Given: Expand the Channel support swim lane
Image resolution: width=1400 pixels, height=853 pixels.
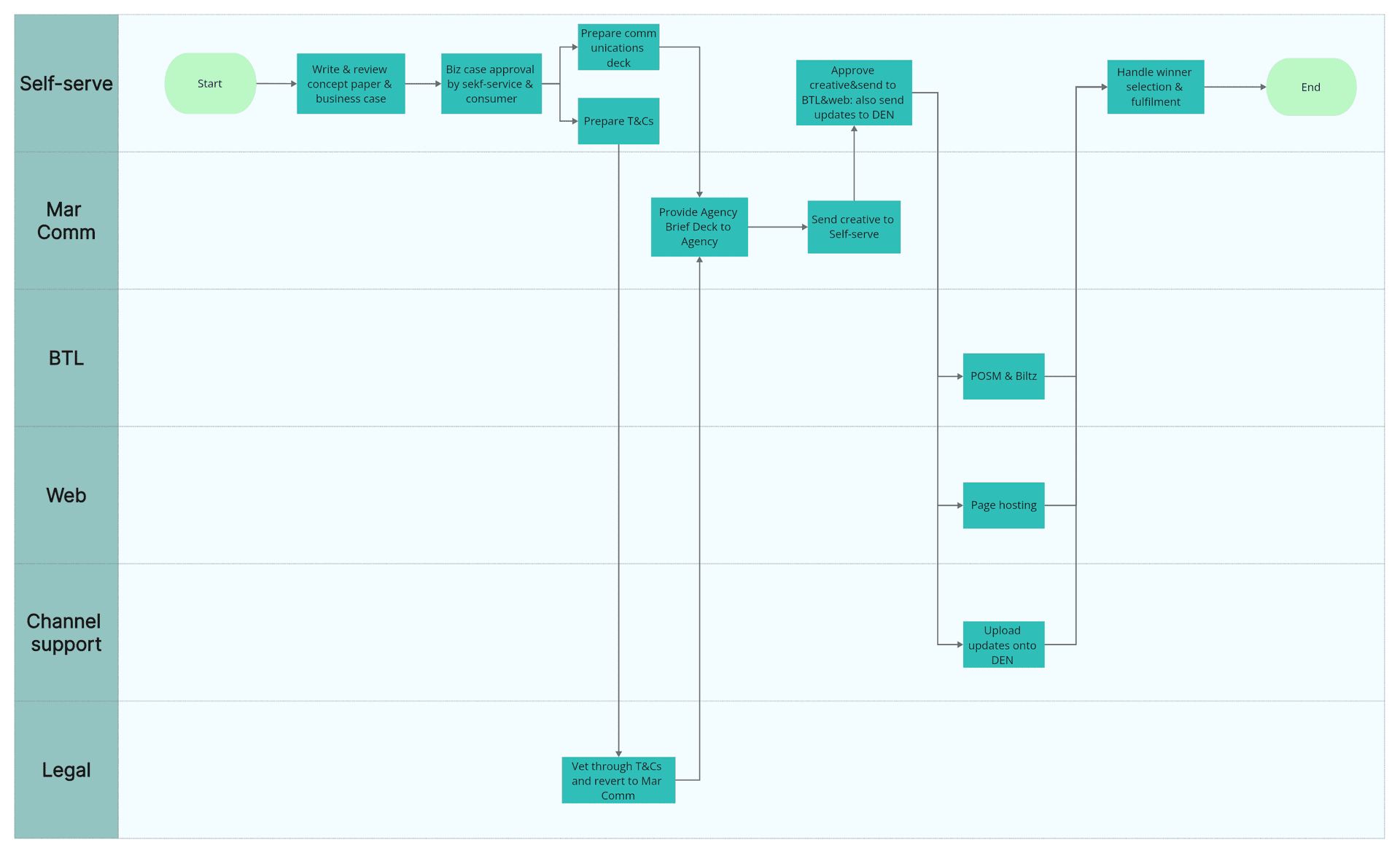Looking at the screenshot, I should 64,640.
